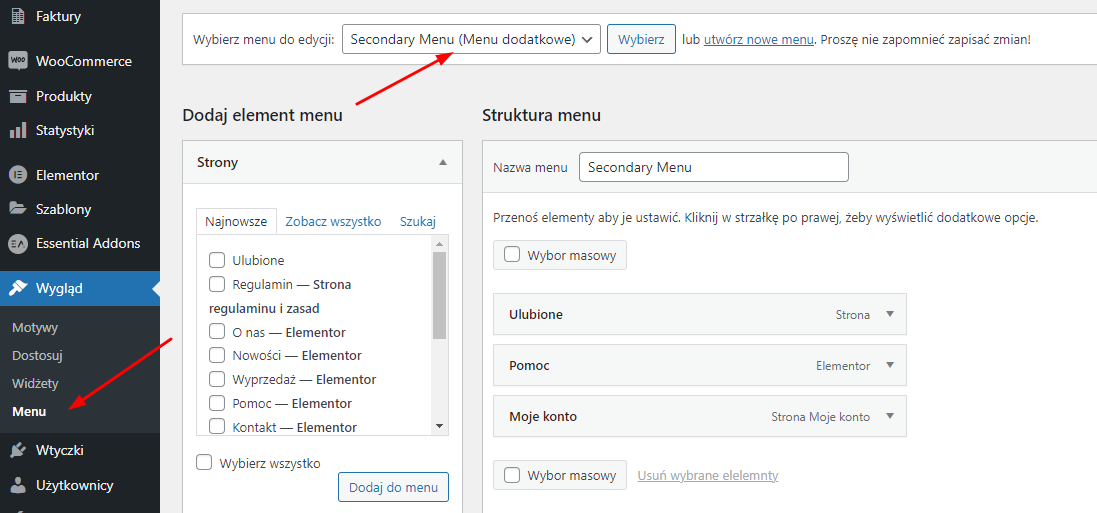Screen dimensions: 1097x513
Task: Switch to the Zobacz wszystko tab
Action: coord(333,221)
